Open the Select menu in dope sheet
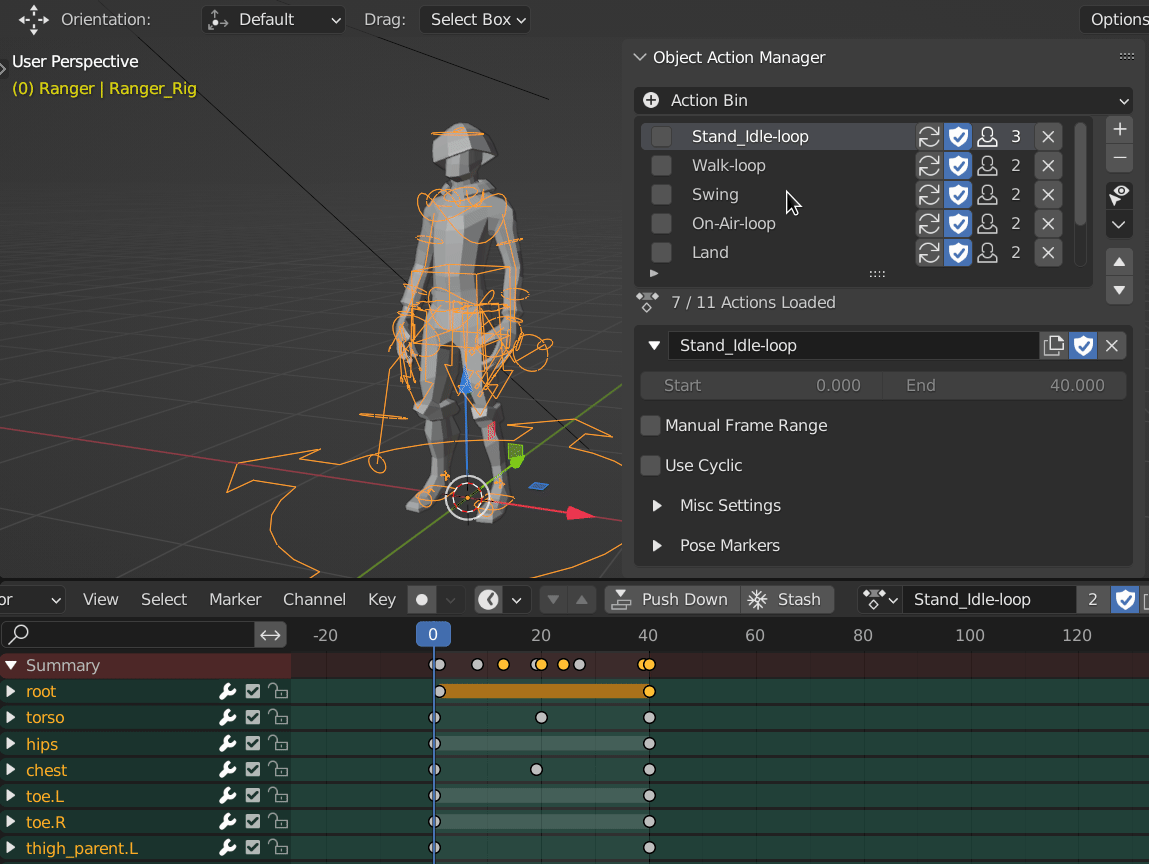The image size is (1149, 864). pyautogui.click(x=164, y=599)
